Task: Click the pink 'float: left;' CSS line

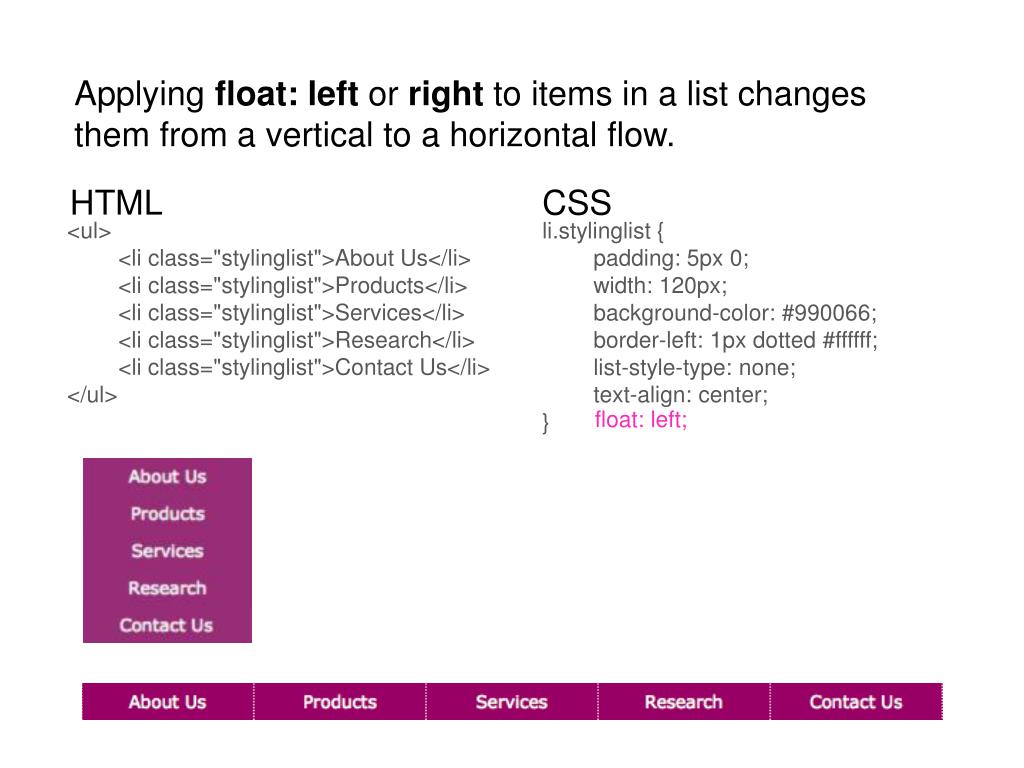Action: [641, 420]
